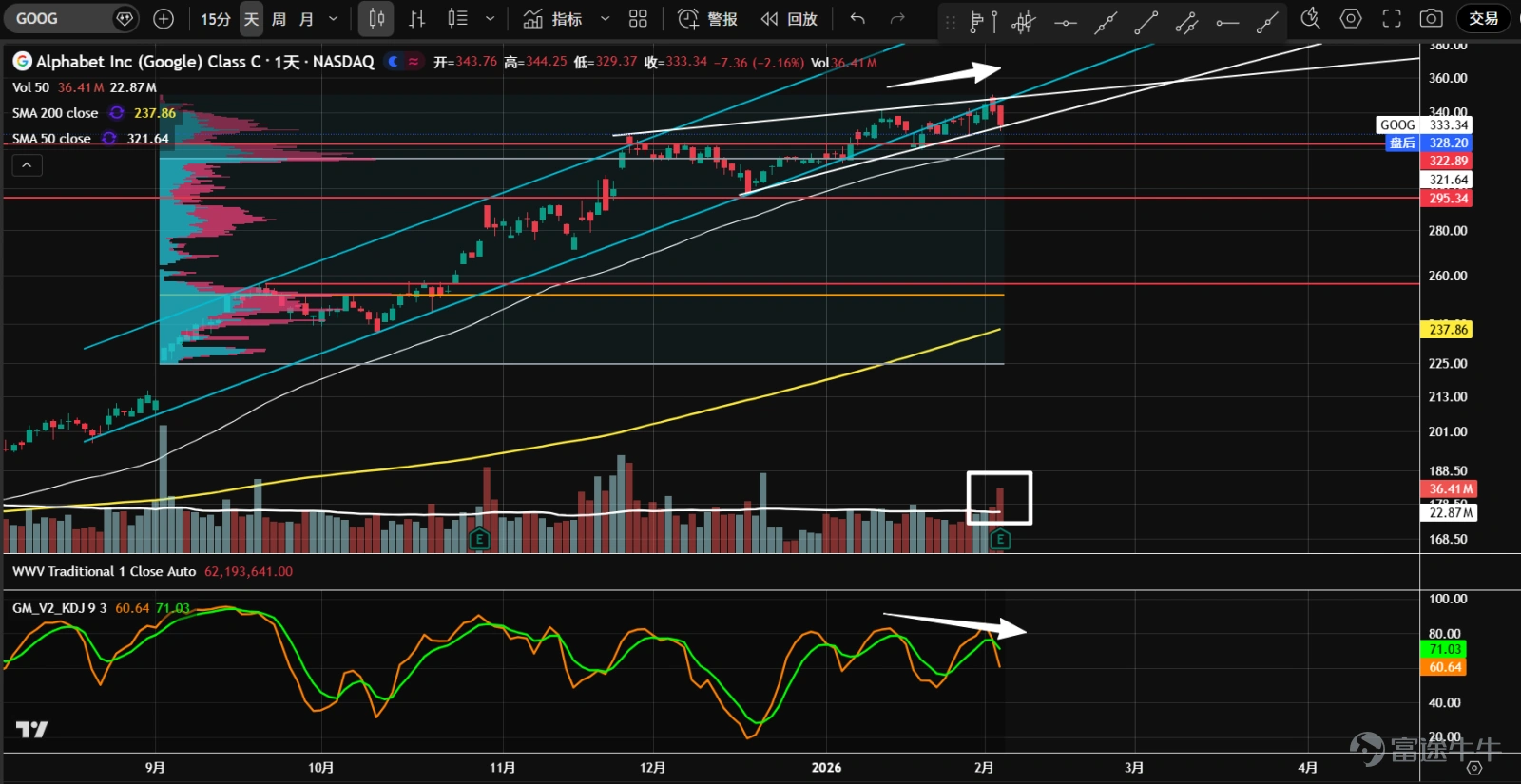Click the February earnings E marker
The image size is (1521, 784).
point(999,540)
